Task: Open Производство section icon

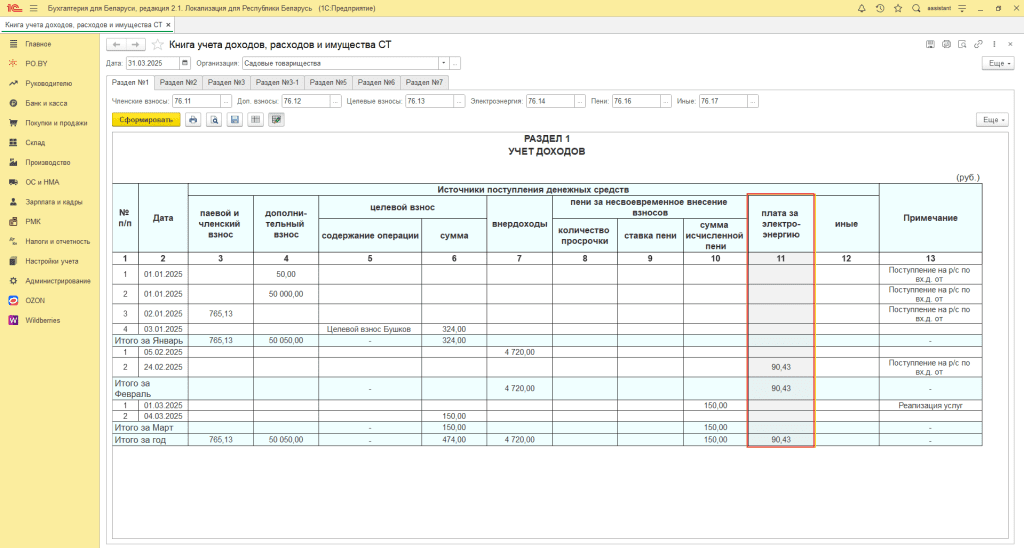Action: [x=13, y=162]
